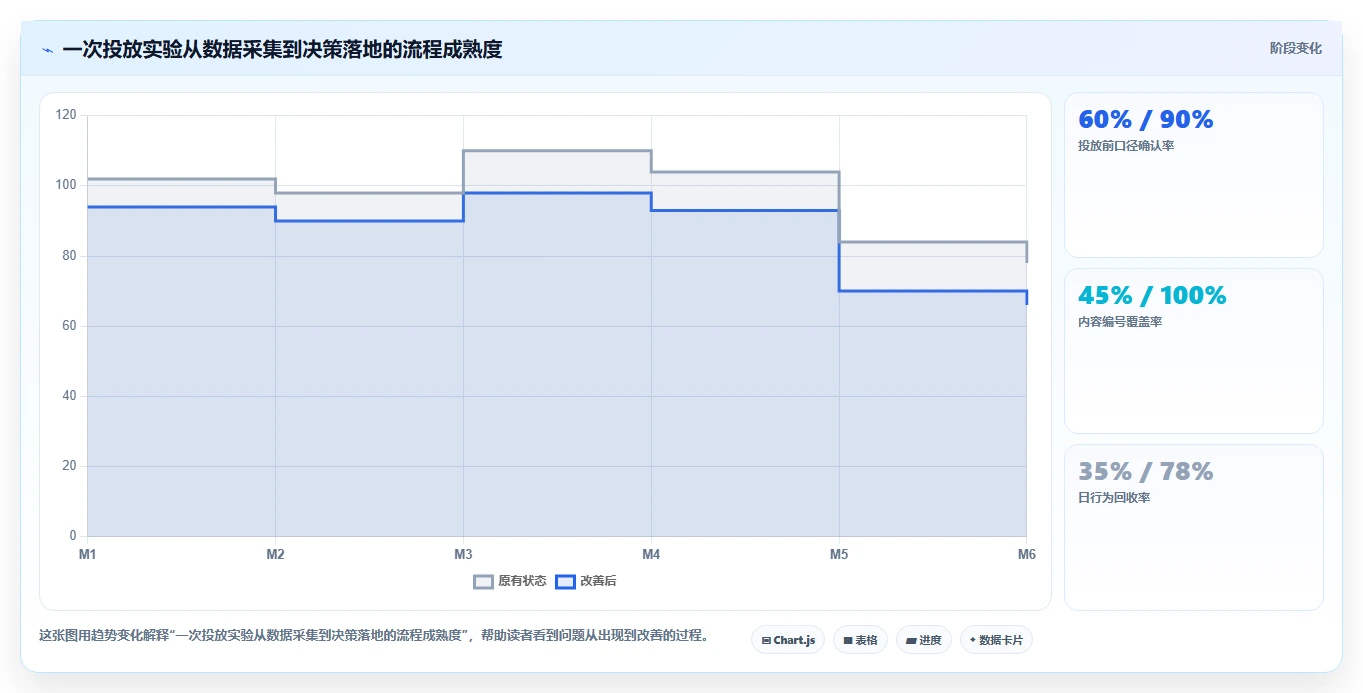This screenshot has height=693, width=1363.
Task: Click the 内容编号覆盖率 label
Action: click(1120, 322)
